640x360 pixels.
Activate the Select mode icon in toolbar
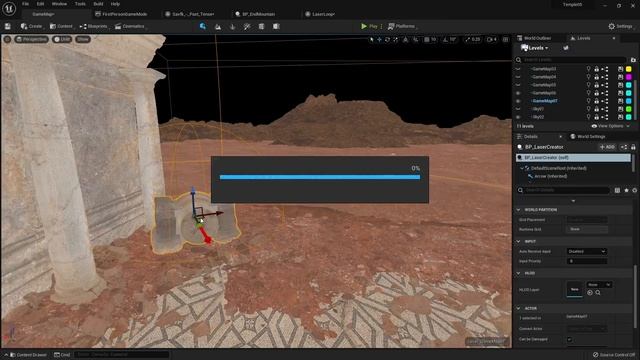[203, 26]
